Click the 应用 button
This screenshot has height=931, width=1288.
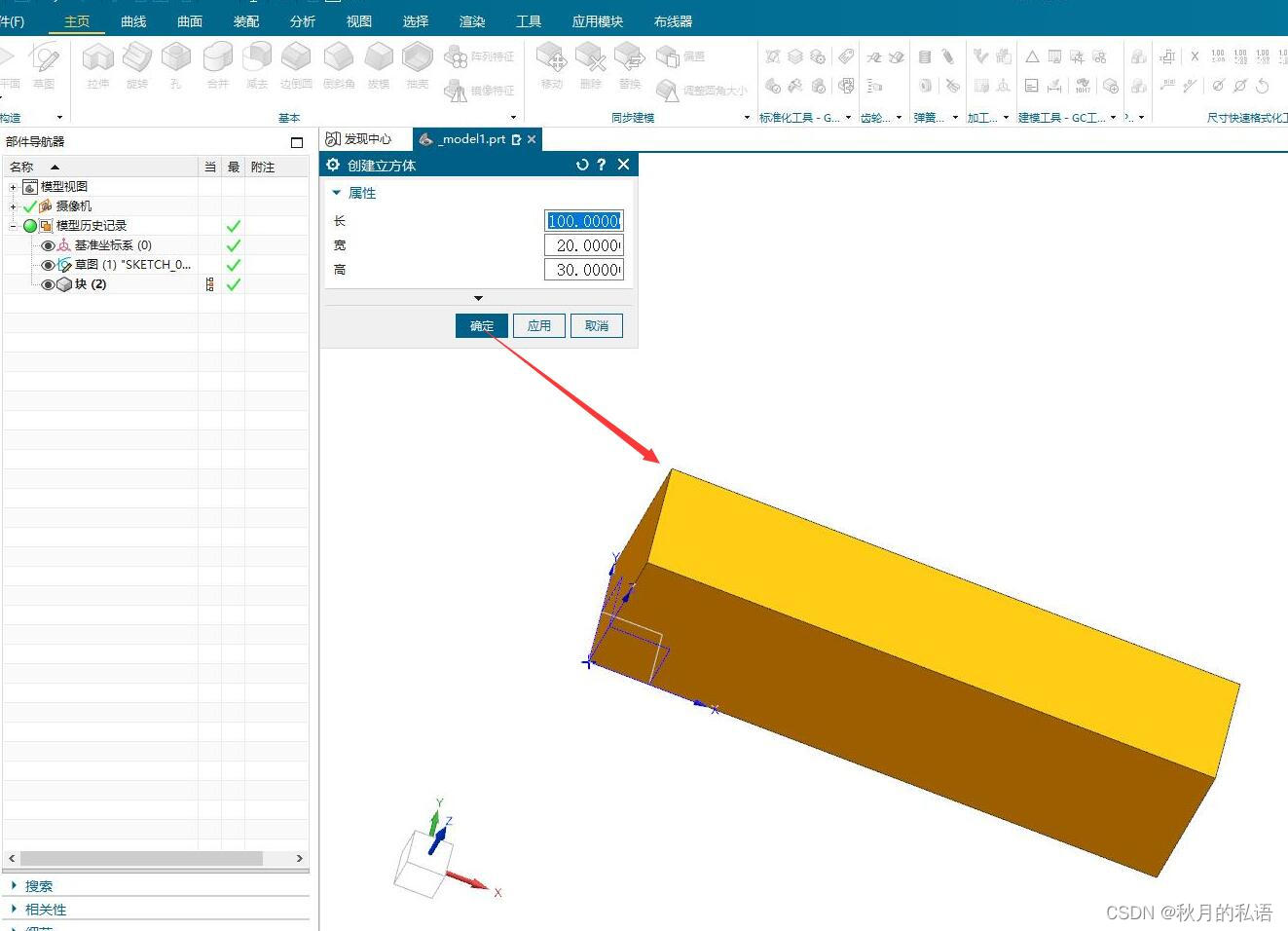[539, 325]
